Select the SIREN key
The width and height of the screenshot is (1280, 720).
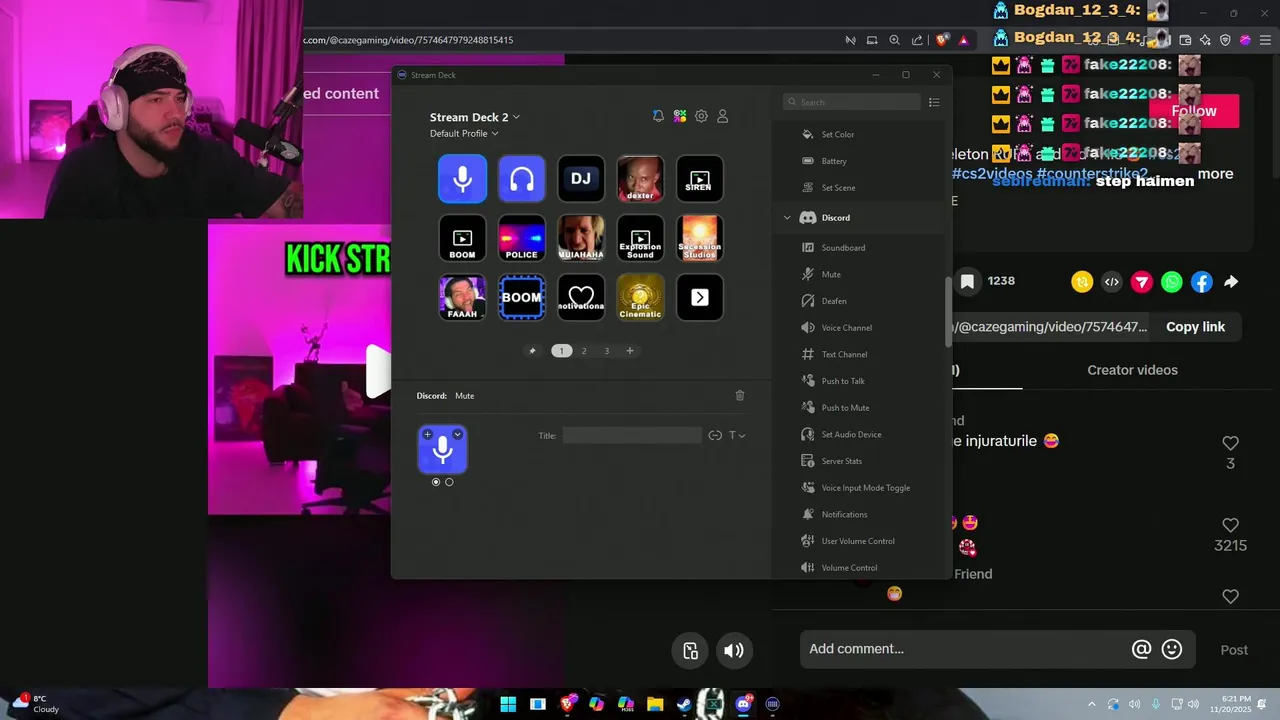[x=699, y=179]
